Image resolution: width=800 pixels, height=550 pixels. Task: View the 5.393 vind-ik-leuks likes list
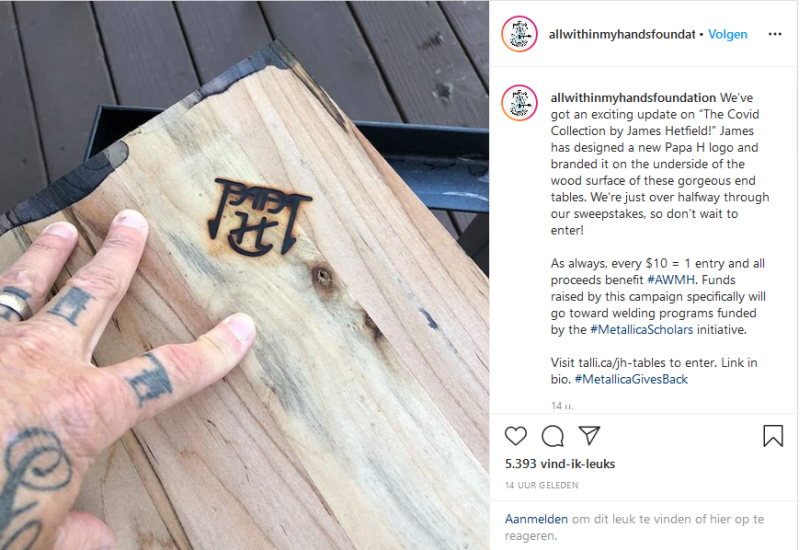click(560, 464)
